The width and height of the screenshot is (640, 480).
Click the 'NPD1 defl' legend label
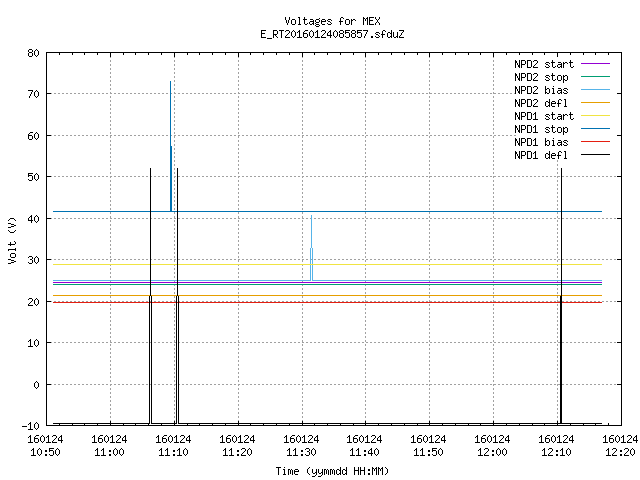click(541, 156)
